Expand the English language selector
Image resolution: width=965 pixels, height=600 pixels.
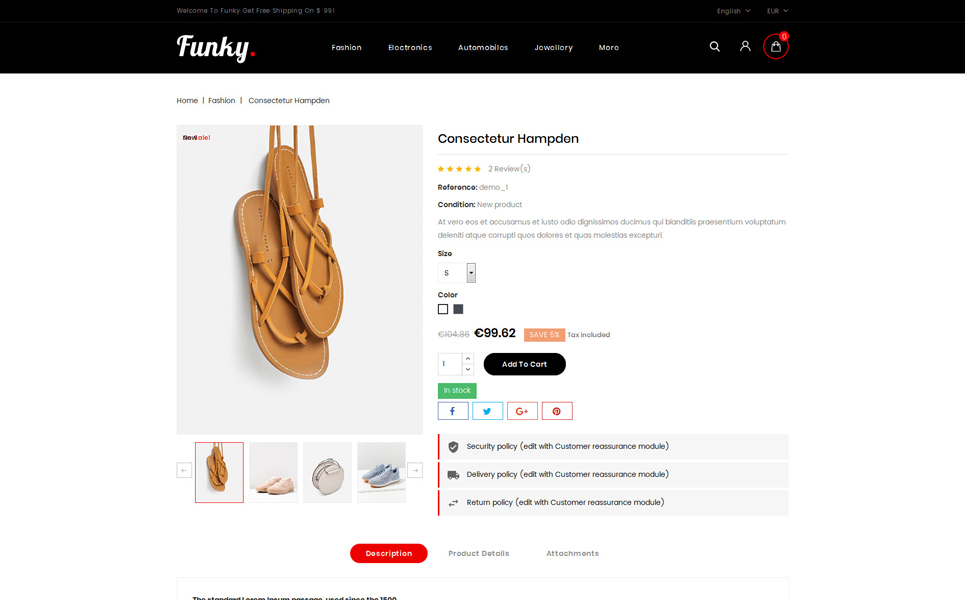733,11
